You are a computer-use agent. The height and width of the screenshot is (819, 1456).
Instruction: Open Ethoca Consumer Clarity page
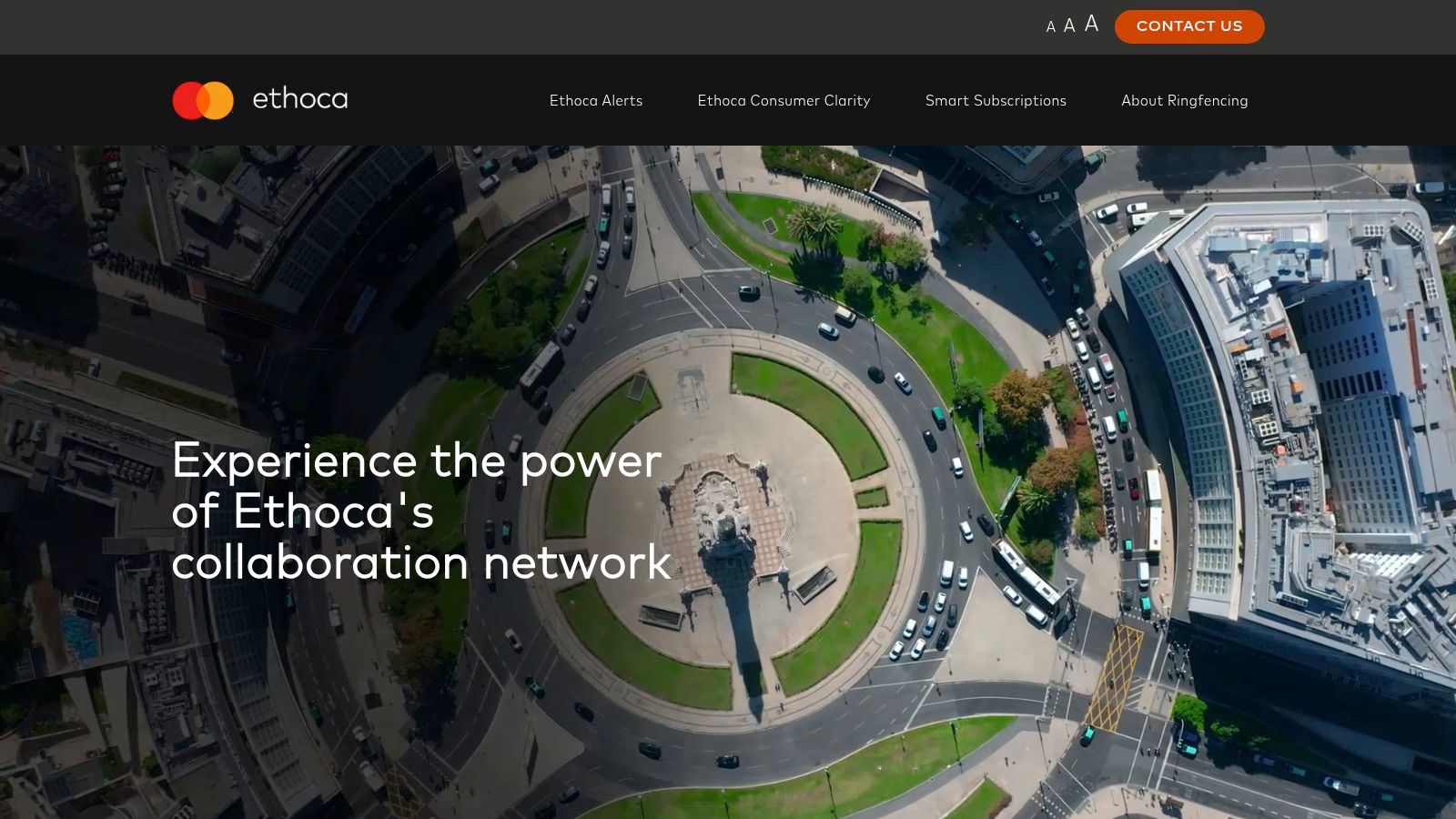(x=784, y=100)
